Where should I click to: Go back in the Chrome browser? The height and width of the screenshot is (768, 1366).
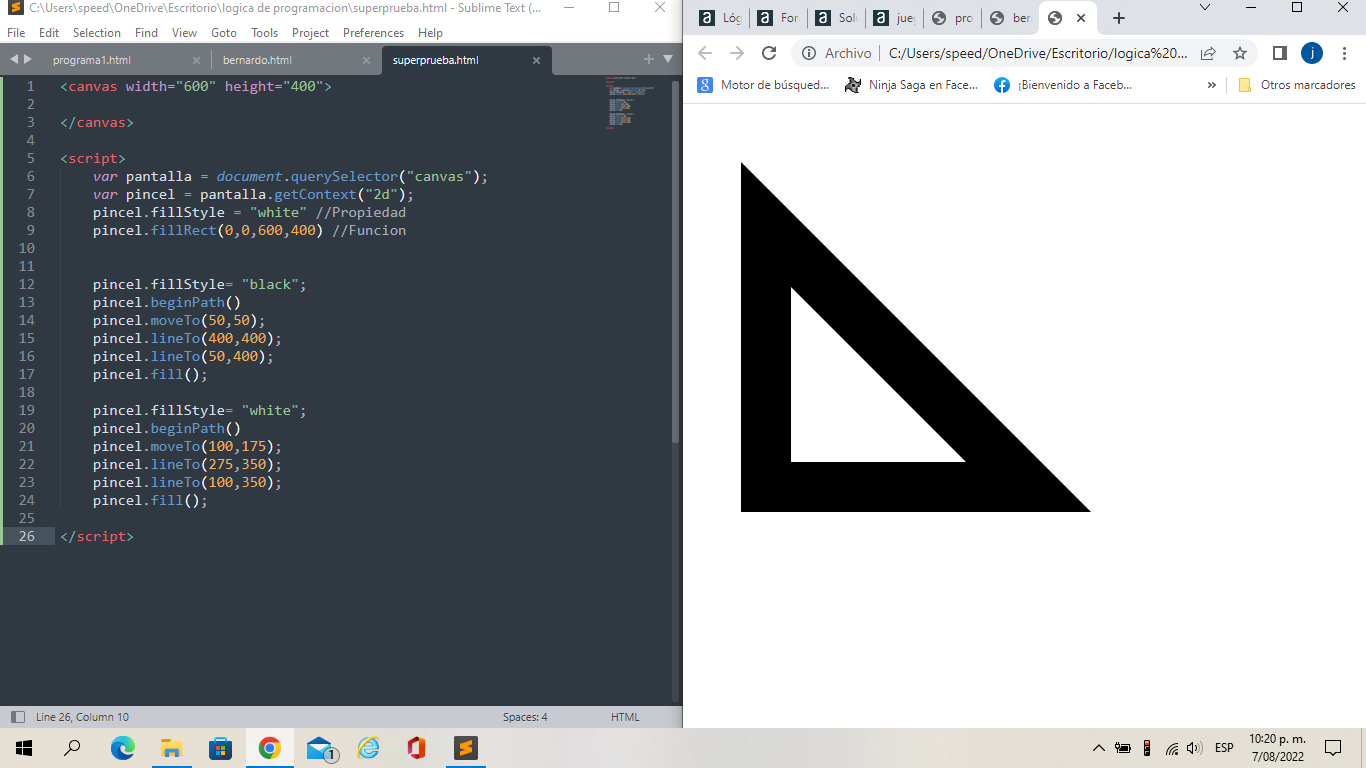click(x=705, y=53)
